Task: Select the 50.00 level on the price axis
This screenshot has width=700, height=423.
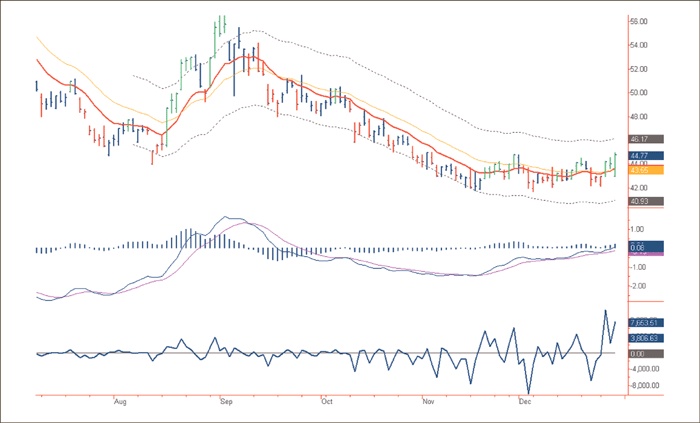Action: click(x=640, y=93)
